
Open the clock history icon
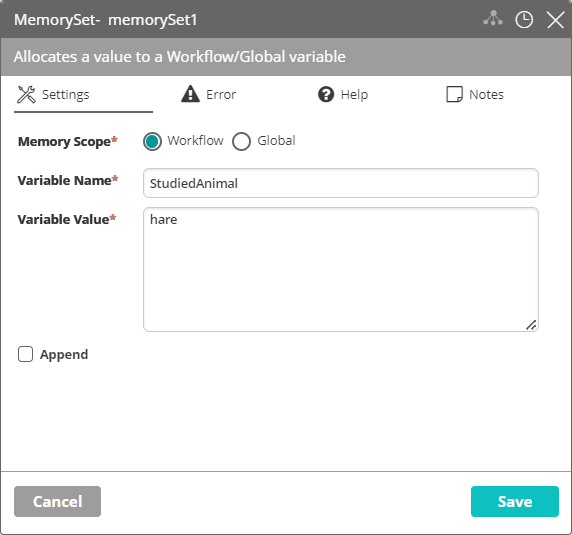click(524, 19)
